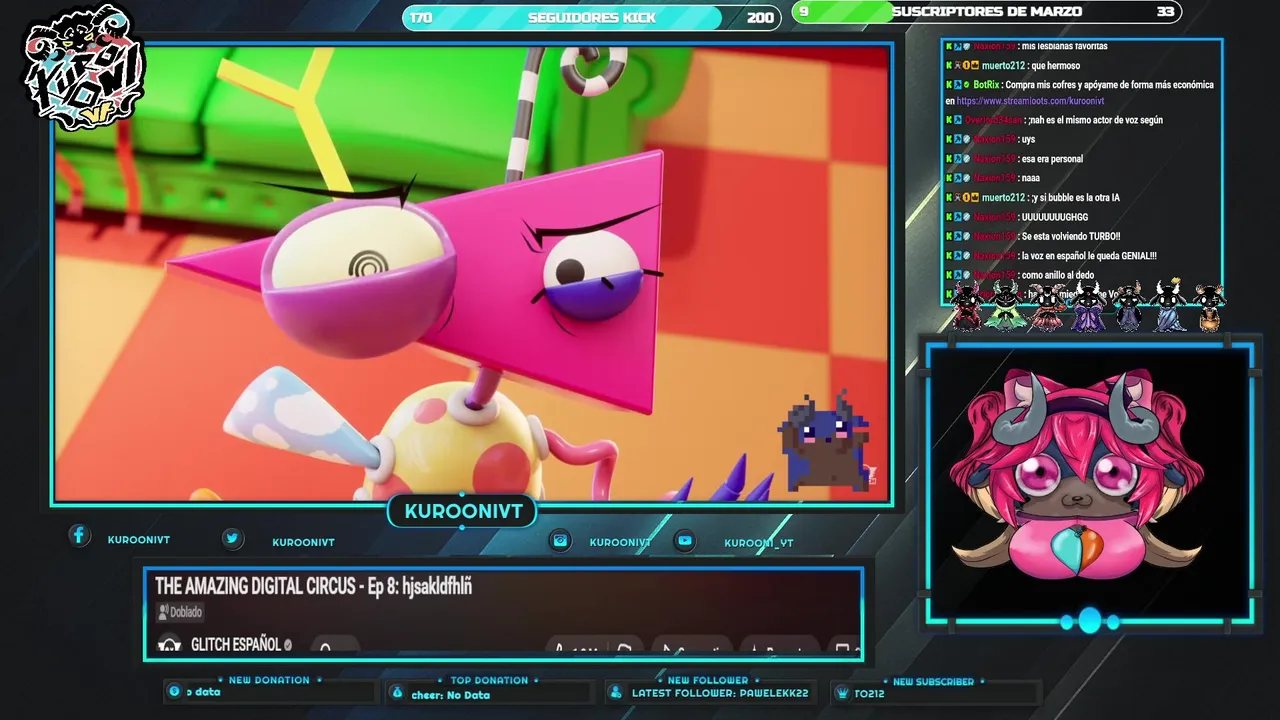
Task: Click the verified badge beside Glitch Español
Action: 288,645
